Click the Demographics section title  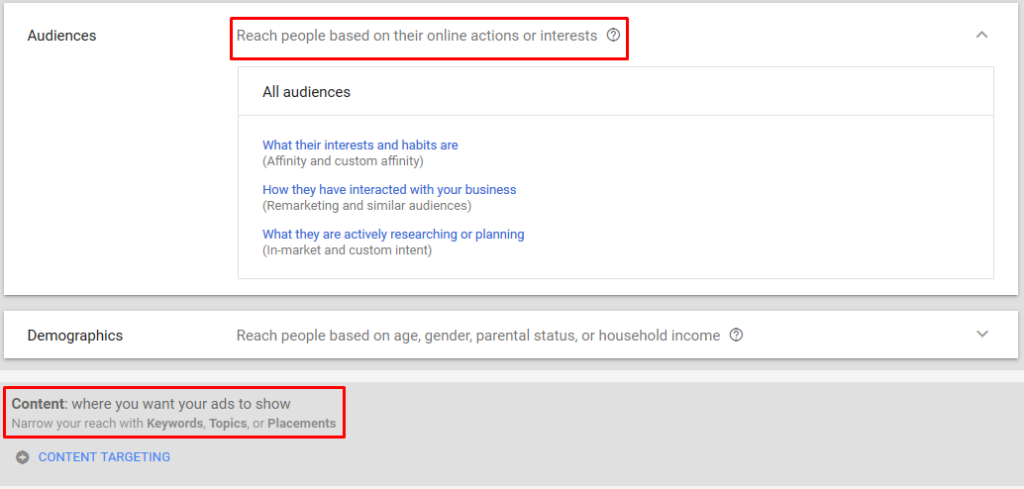75,336
